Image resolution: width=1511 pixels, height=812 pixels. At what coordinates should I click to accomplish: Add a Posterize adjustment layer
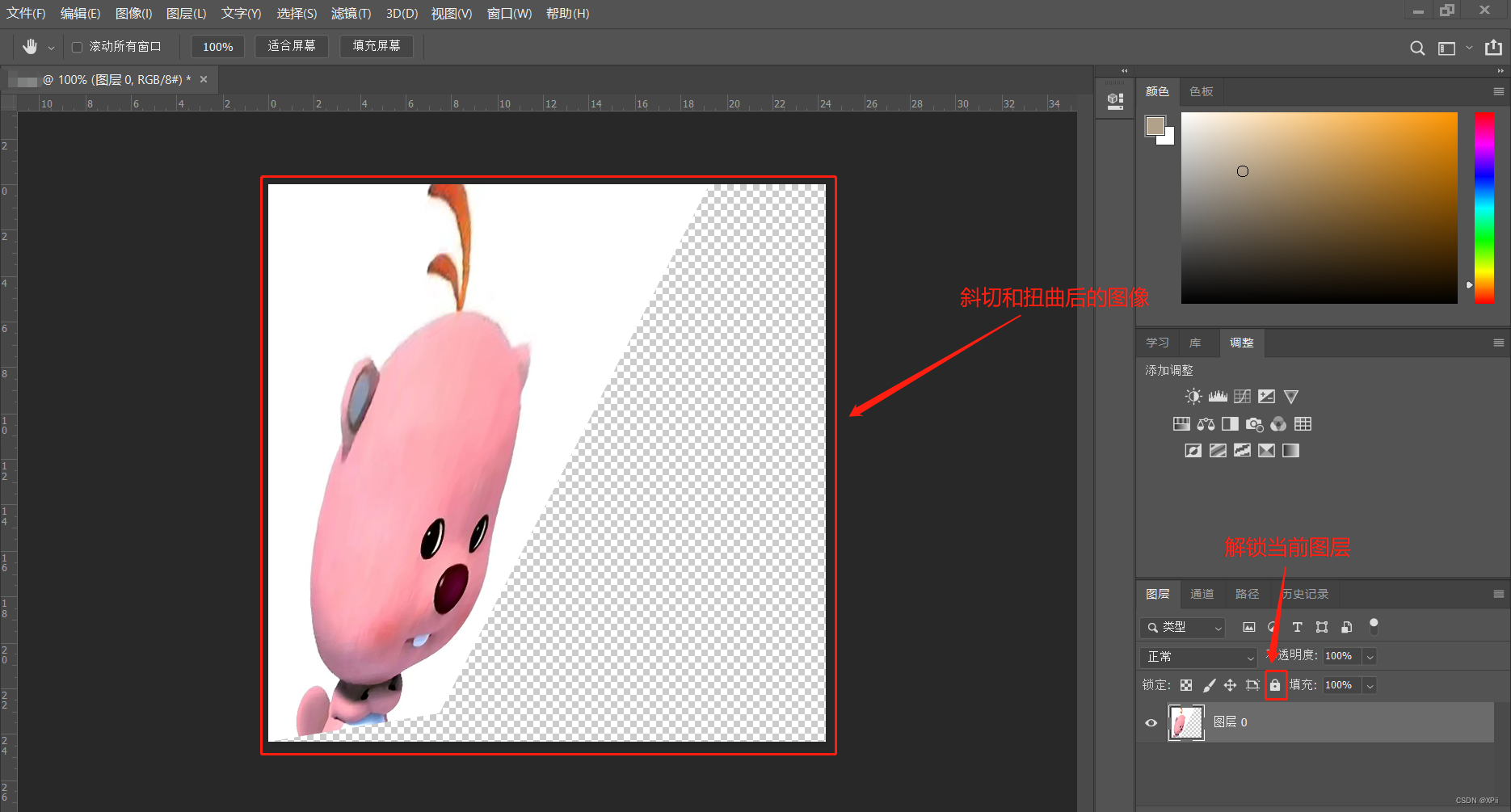tap(1218, 451)
